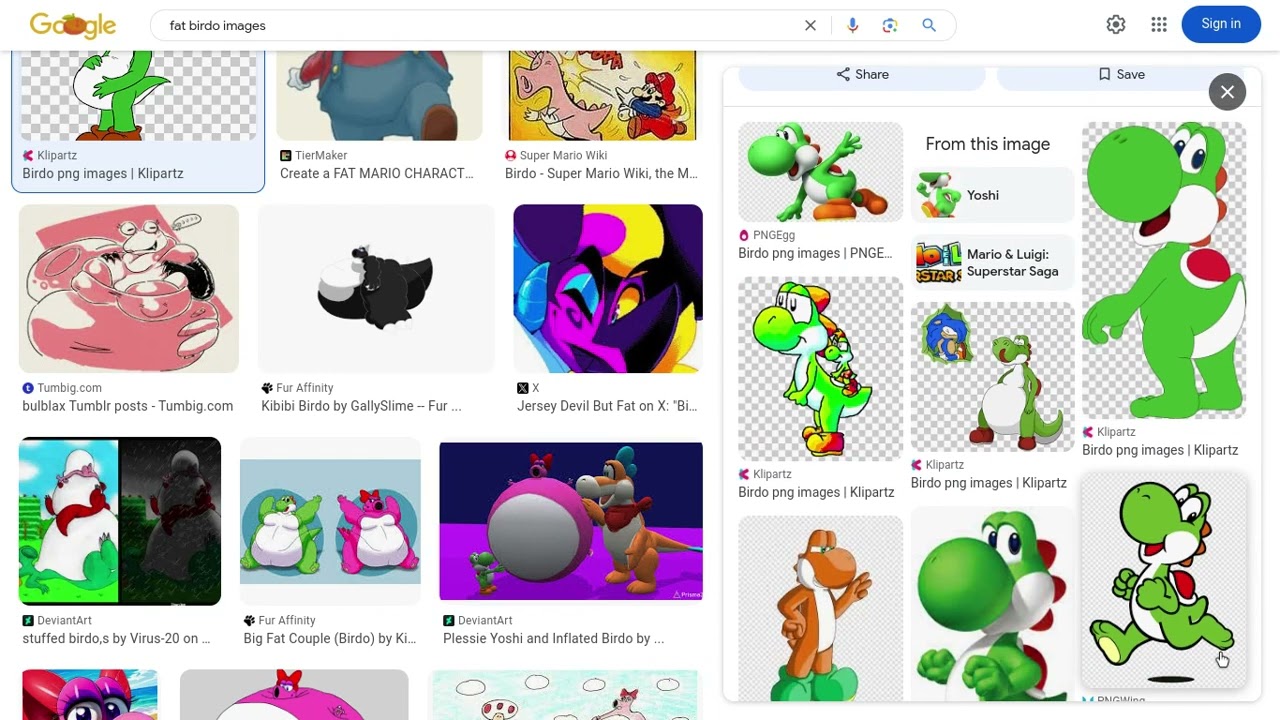Select the inflated pink Birdo 3D thumbnail
The image size is (1280, 720).
click(571, 521)
